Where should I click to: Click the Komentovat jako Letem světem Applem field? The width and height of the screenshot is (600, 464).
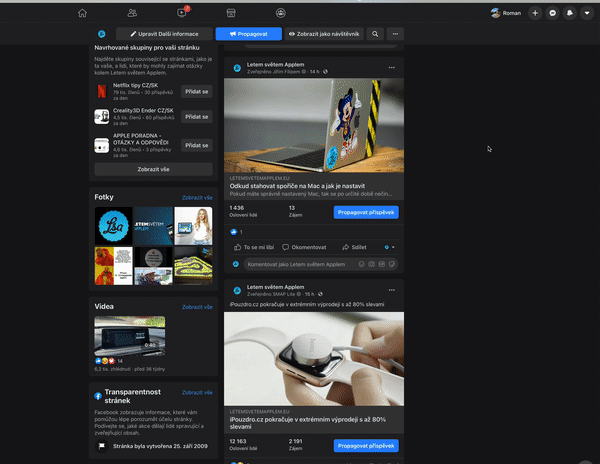[x=321, y=264]
